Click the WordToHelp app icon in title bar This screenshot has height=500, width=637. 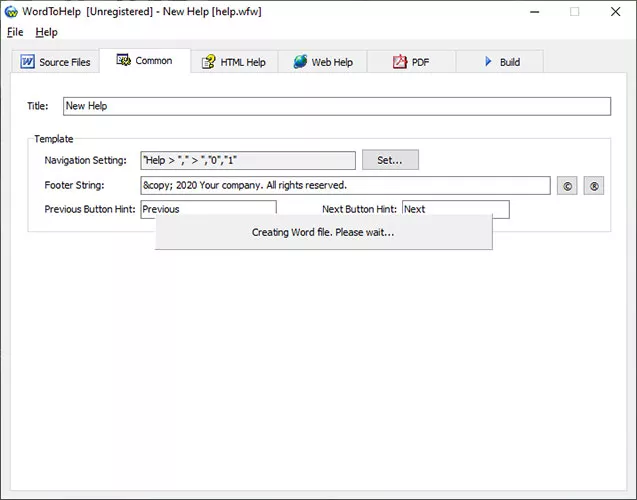[11, 12]
